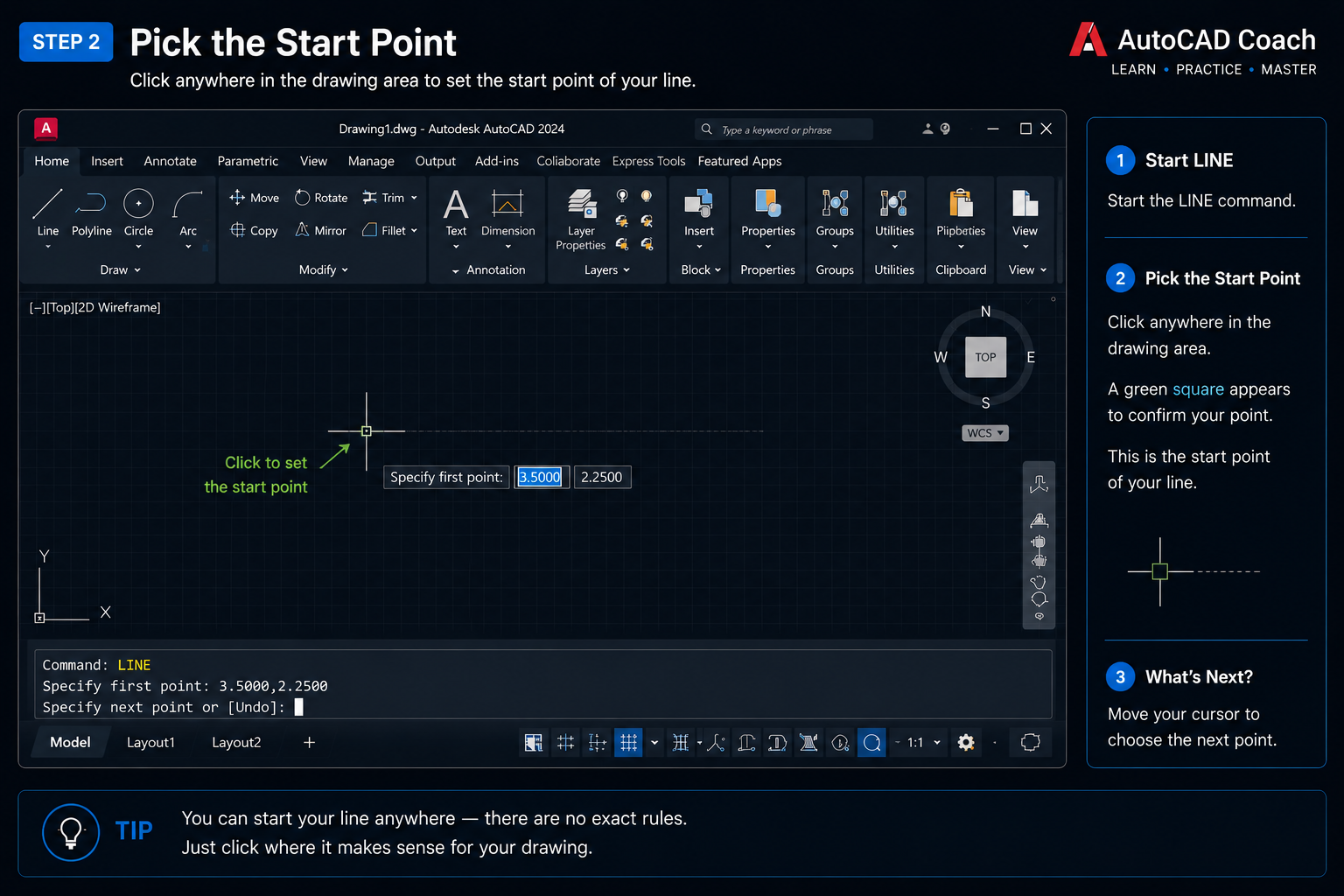1344x896 pixels.
Task: Open the Fillet tool dropdown arrow
Action: [x=414, y=230]
